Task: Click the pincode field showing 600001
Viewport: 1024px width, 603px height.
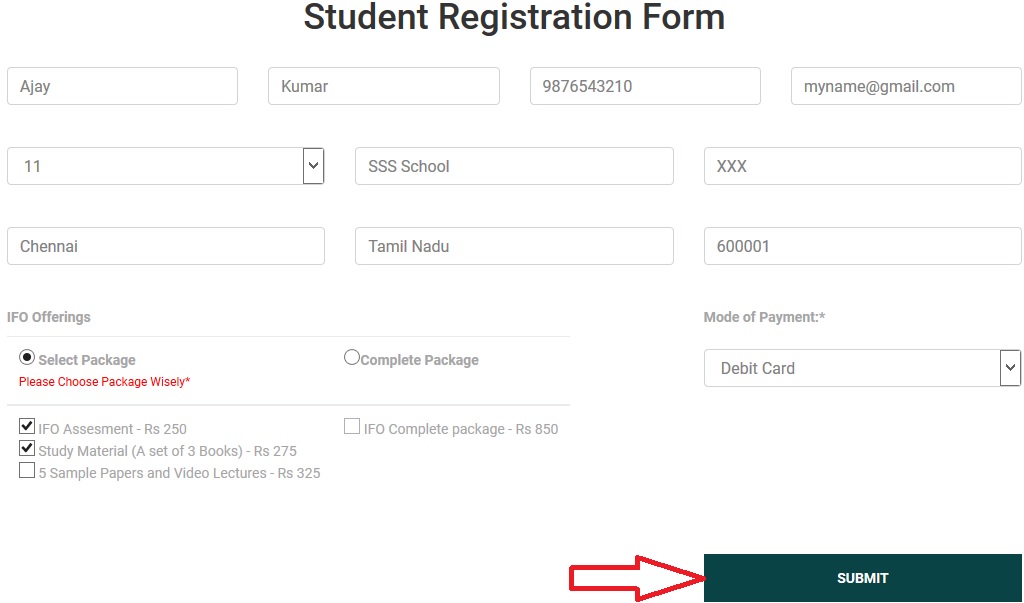Action: click(862, 246)
